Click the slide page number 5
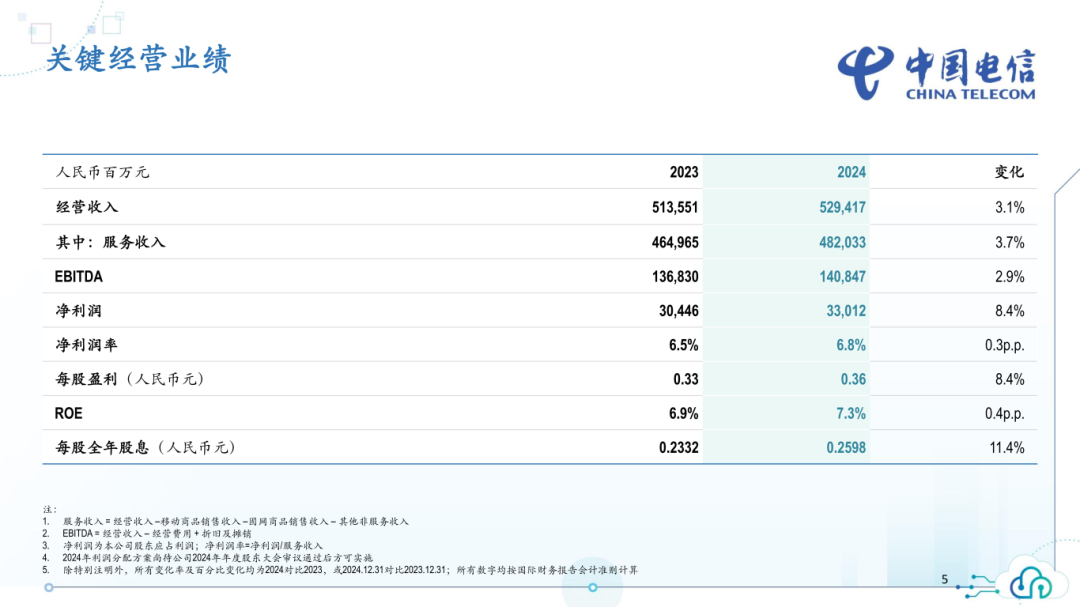This screenshot has height=607, width=1080. click(945, 579)
